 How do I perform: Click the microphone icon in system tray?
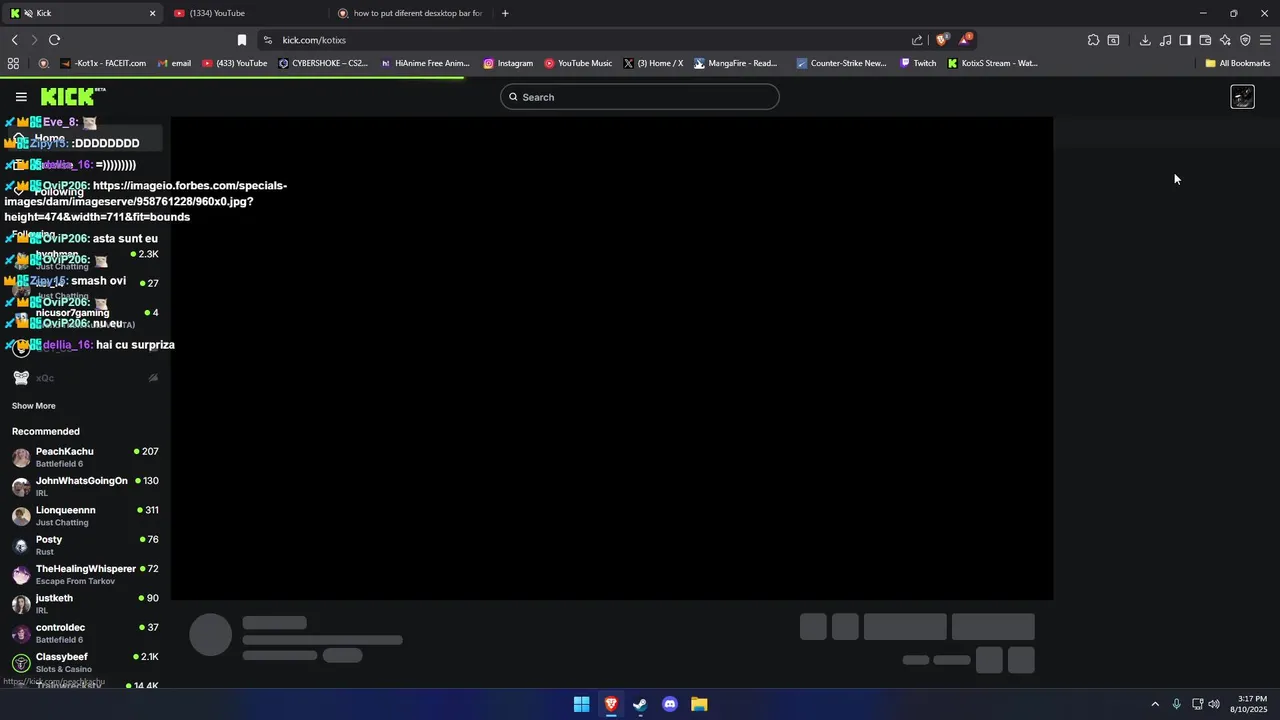[x=1177, y=704]
